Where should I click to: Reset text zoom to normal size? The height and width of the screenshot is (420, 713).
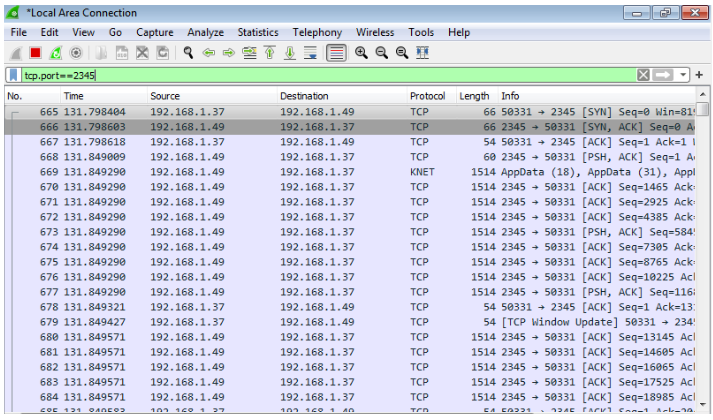(x=402, y=53)
